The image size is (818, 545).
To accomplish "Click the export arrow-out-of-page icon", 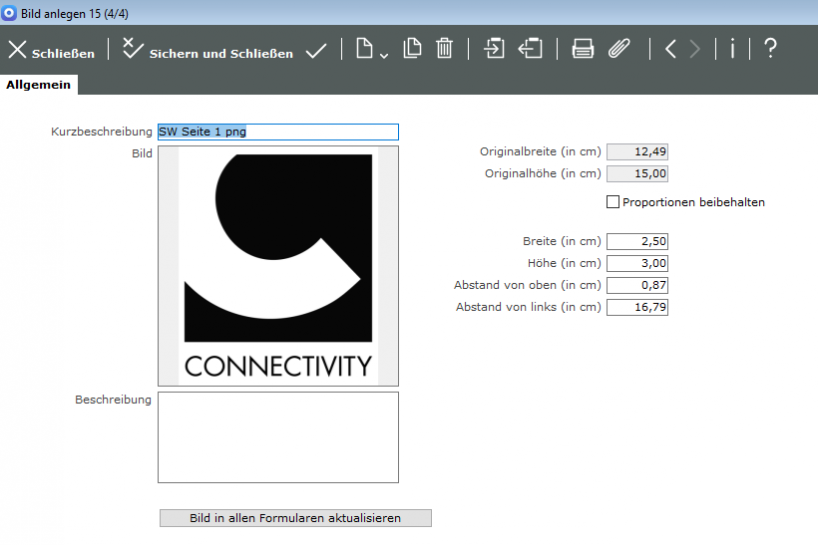I will [530, 49].
